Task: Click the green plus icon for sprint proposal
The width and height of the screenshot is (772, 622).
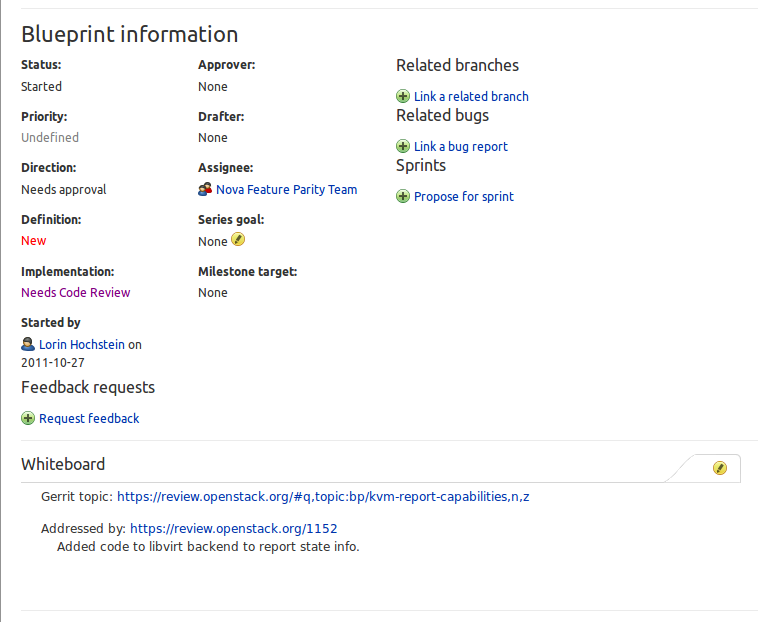Action: (x=403, y=197)
